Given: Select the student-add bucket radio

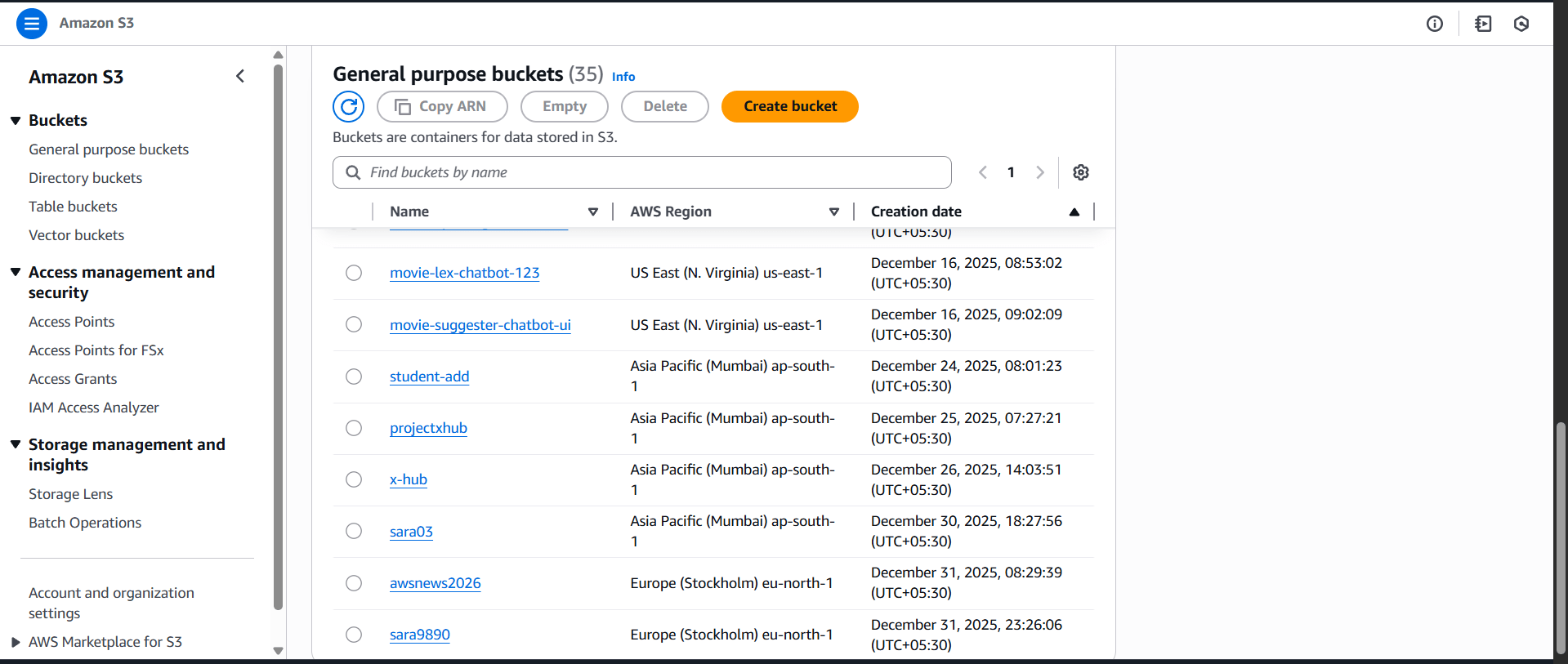Looking at the screenshot, I should pyautogui.click(x=354, y=377).
